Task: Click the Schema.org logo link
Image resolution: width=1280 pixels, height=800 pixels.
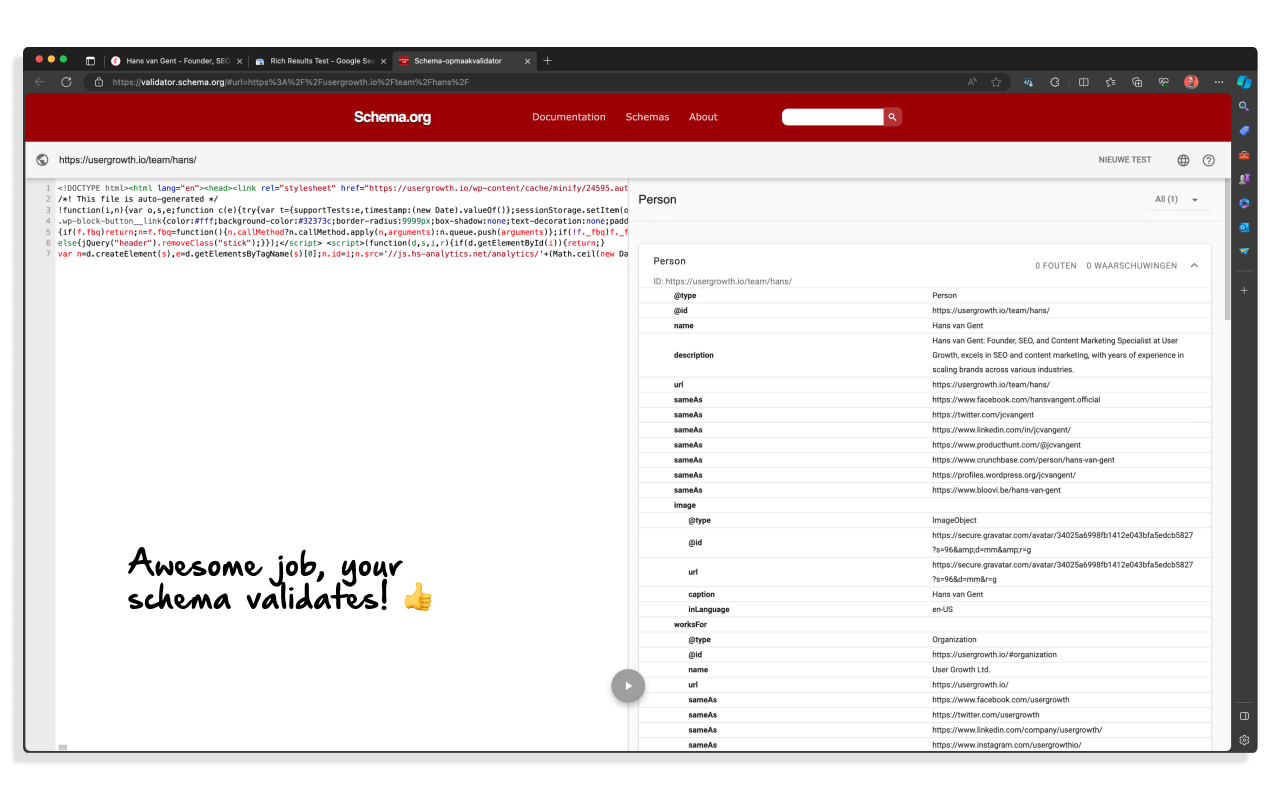Action: point(392,117)
